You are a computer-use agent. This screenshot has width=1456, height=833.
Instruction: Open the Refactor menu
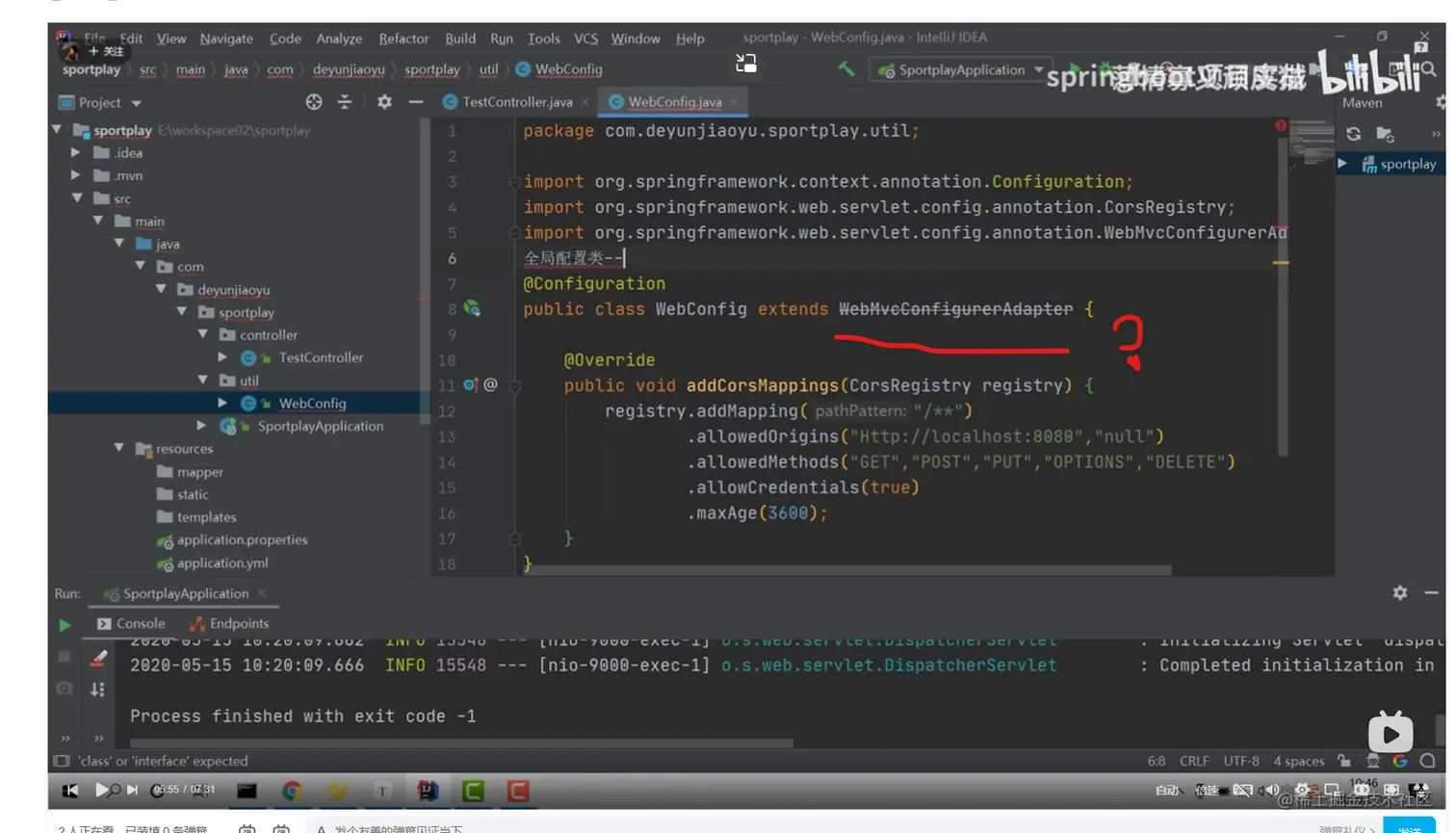(x=403, y=39)
